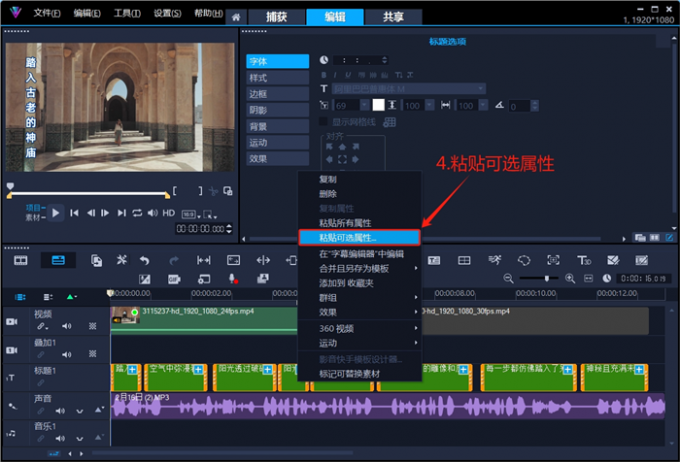Zoom in the timeline
Image resolution: width=680 pixels, height=462 pixels.
tap(570, 279)
